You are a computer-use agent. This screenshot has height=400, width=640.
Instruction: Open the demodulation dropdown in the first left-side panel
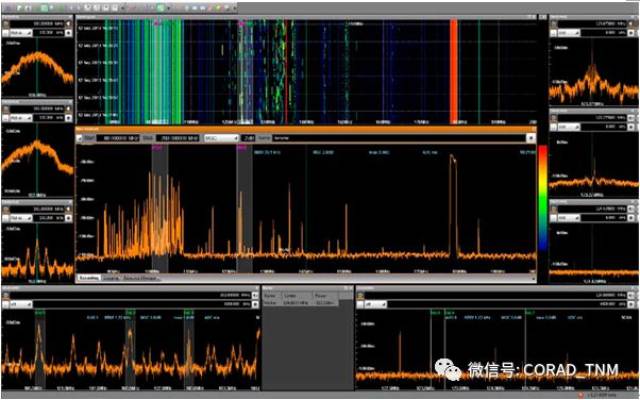[x=21, y=33]
